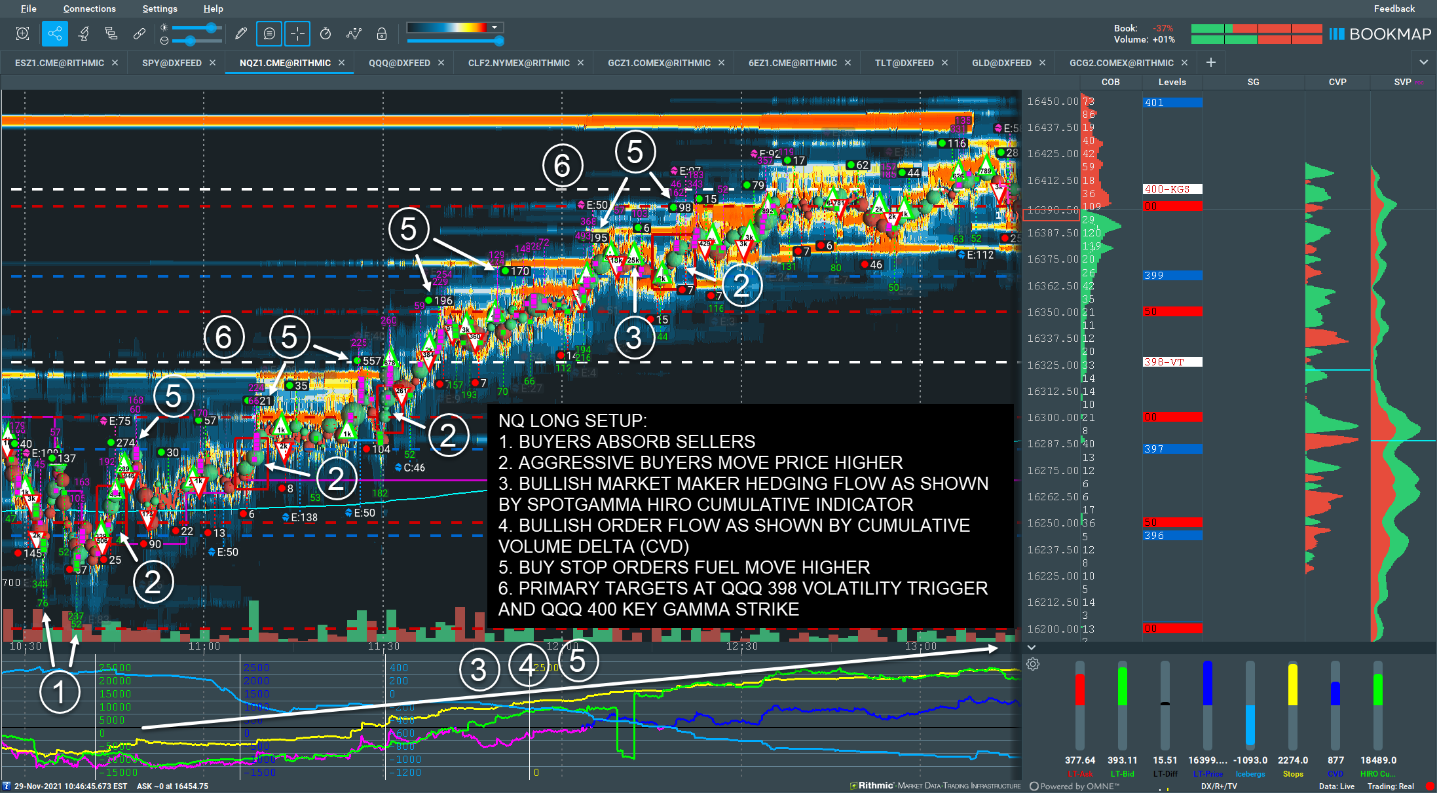Close the NQZ1.CME@RITHMIC tab

[340, 63]
